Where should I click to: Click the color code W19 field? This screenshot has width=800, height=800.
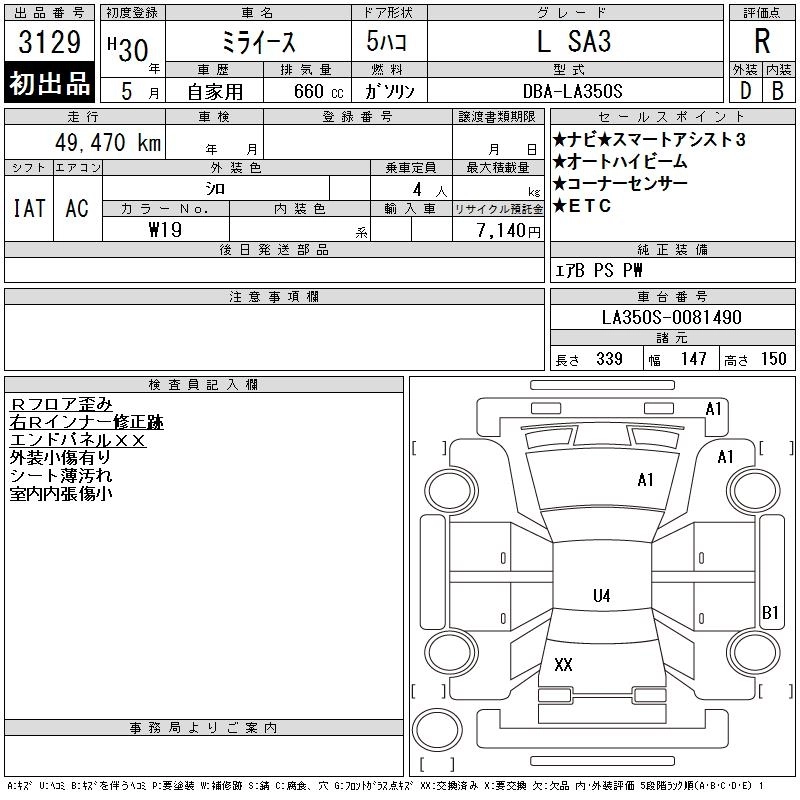coord(165,229)
